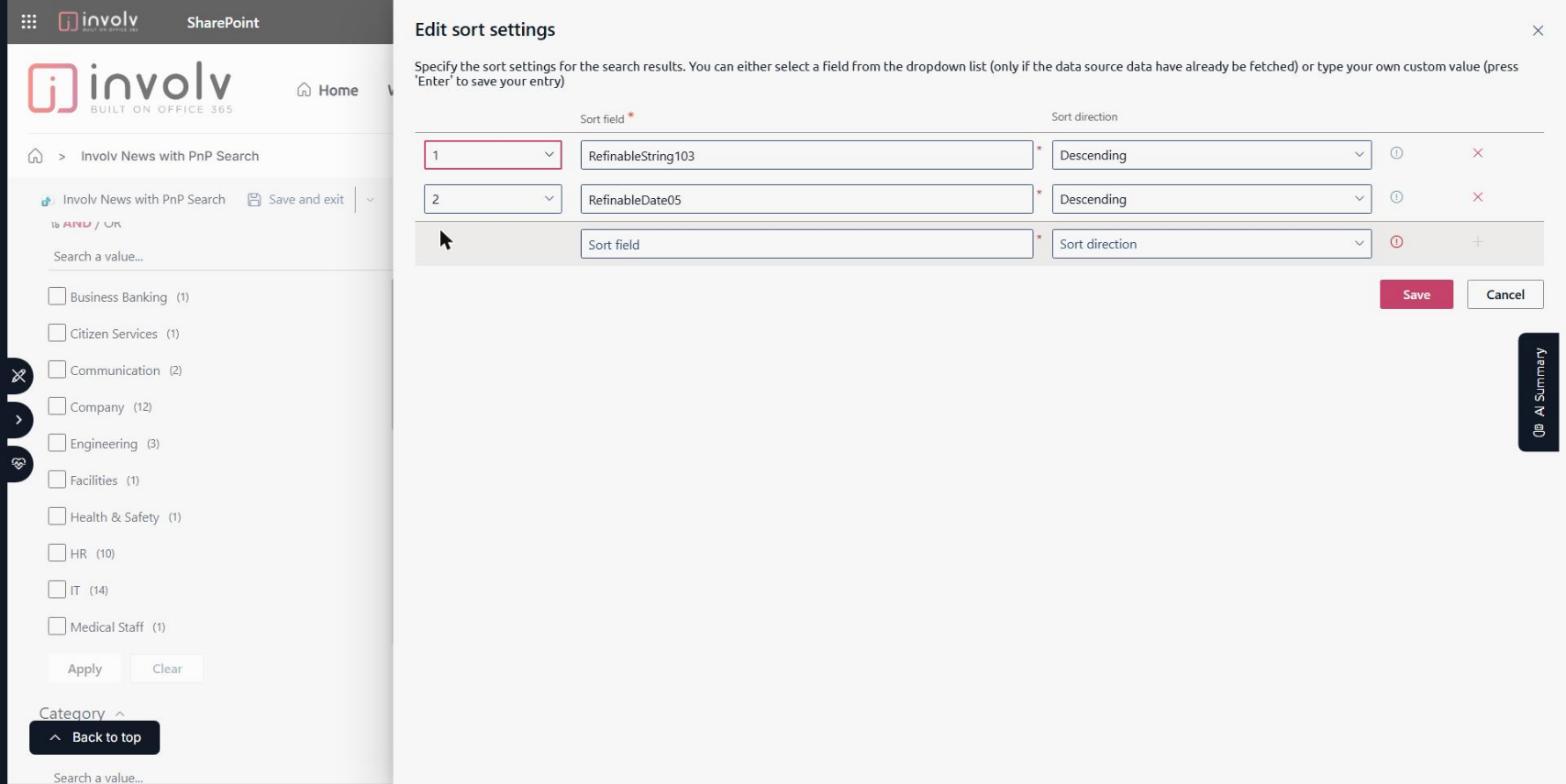Cancel the sort settings edit
This screenshot has height=784, width=1566.
(1505, 294)
